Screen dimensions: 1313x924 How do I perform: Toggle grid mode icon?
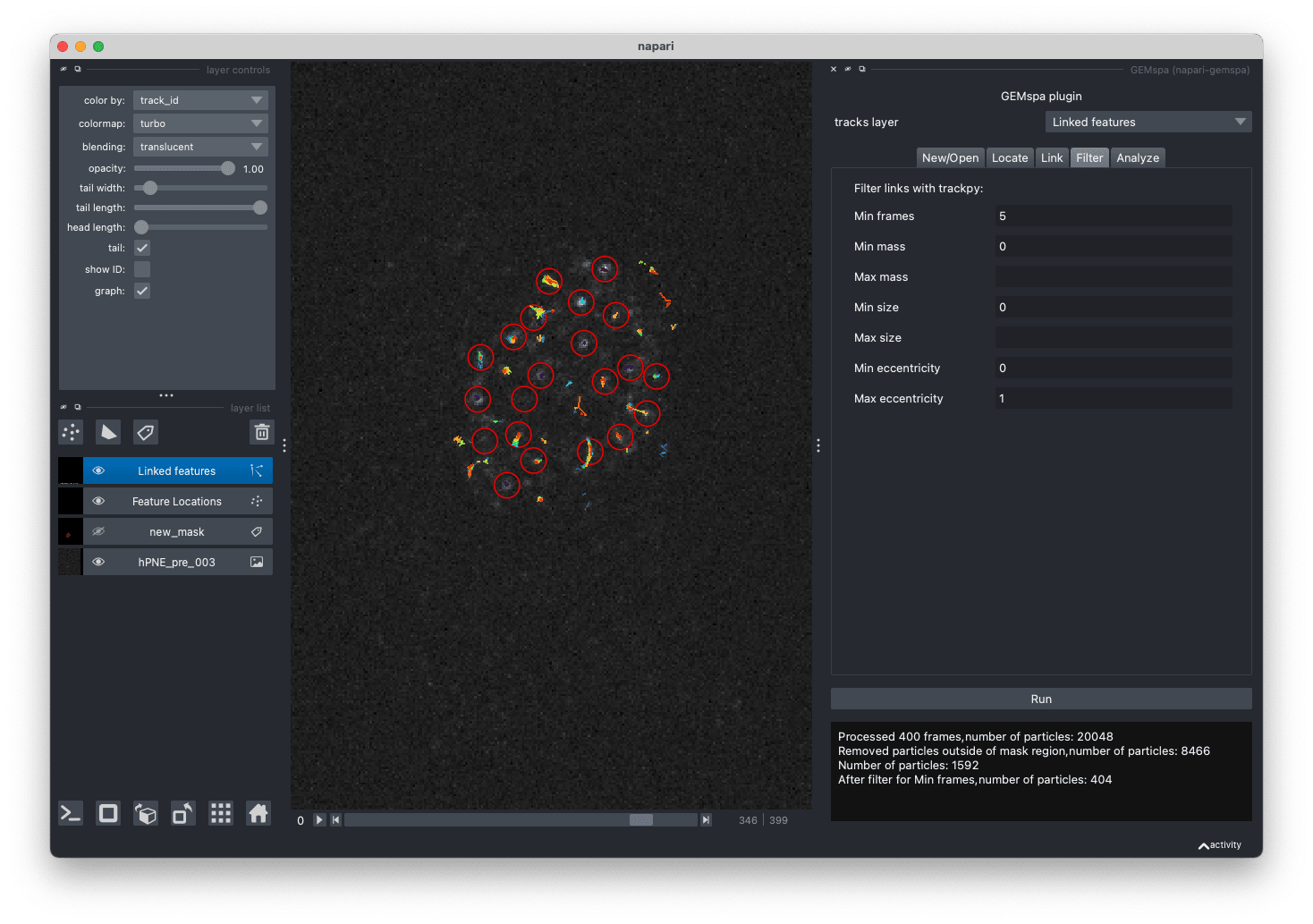click(x=221, y=813)
